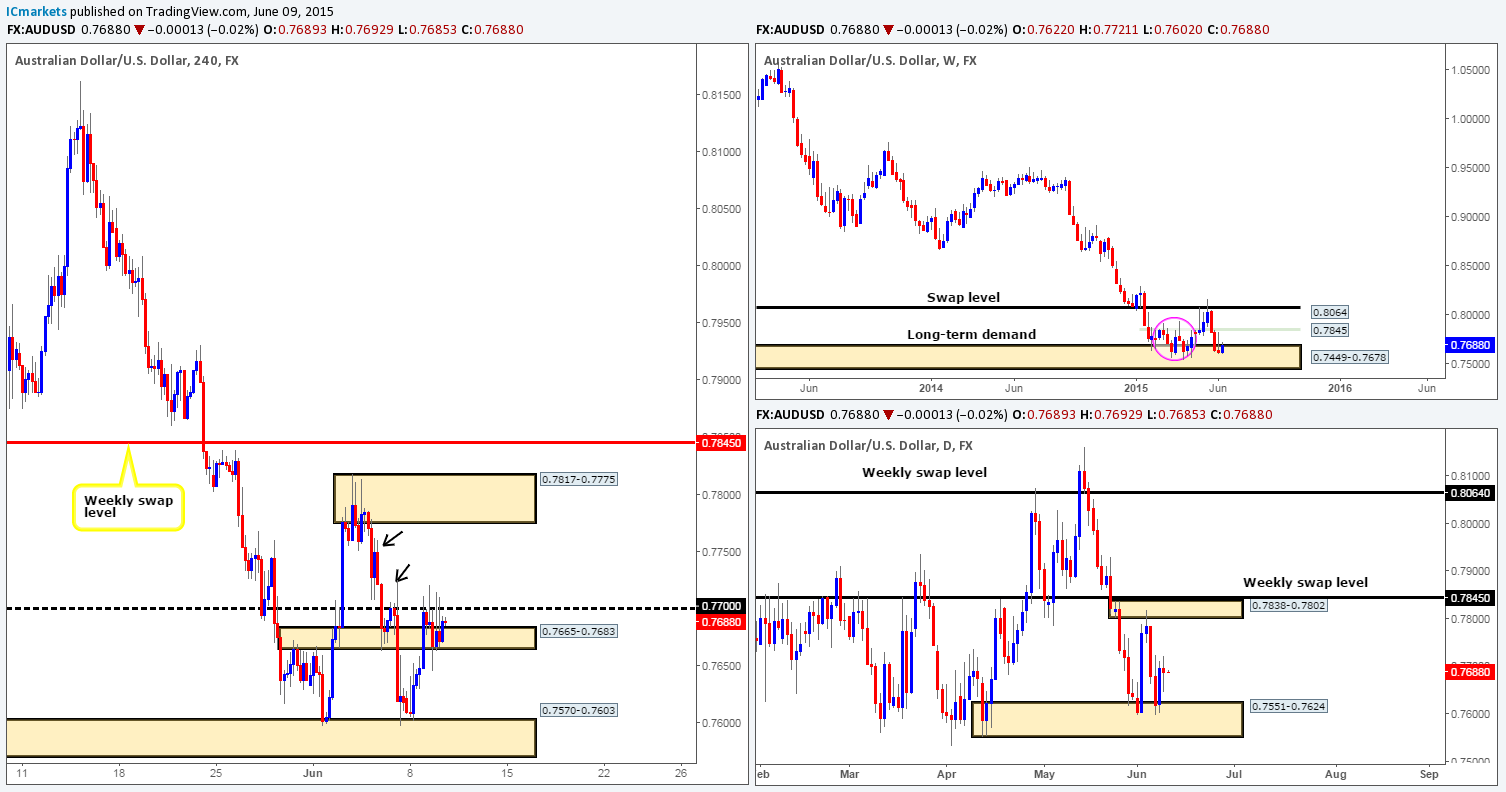Image resolution: width=1506 pixels, height=792 pixels.
Task: Select zone label '0.7570-0.7603'
Action: (578, 710)
